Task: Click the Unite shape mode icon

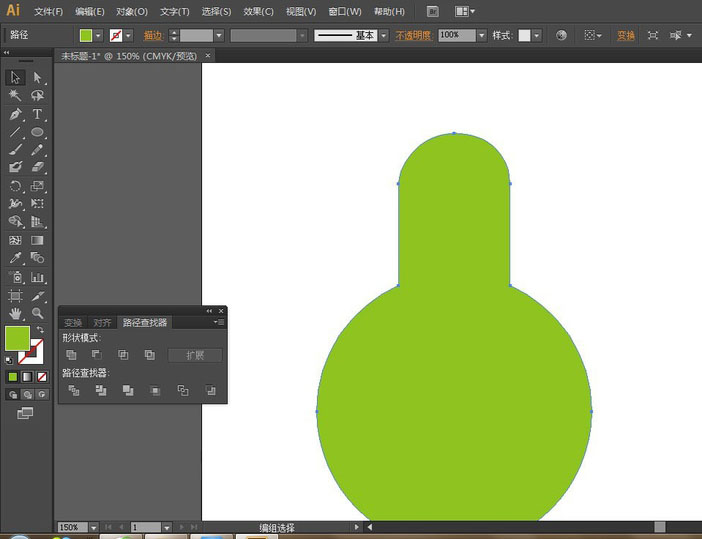Action: tap(71, 355)
